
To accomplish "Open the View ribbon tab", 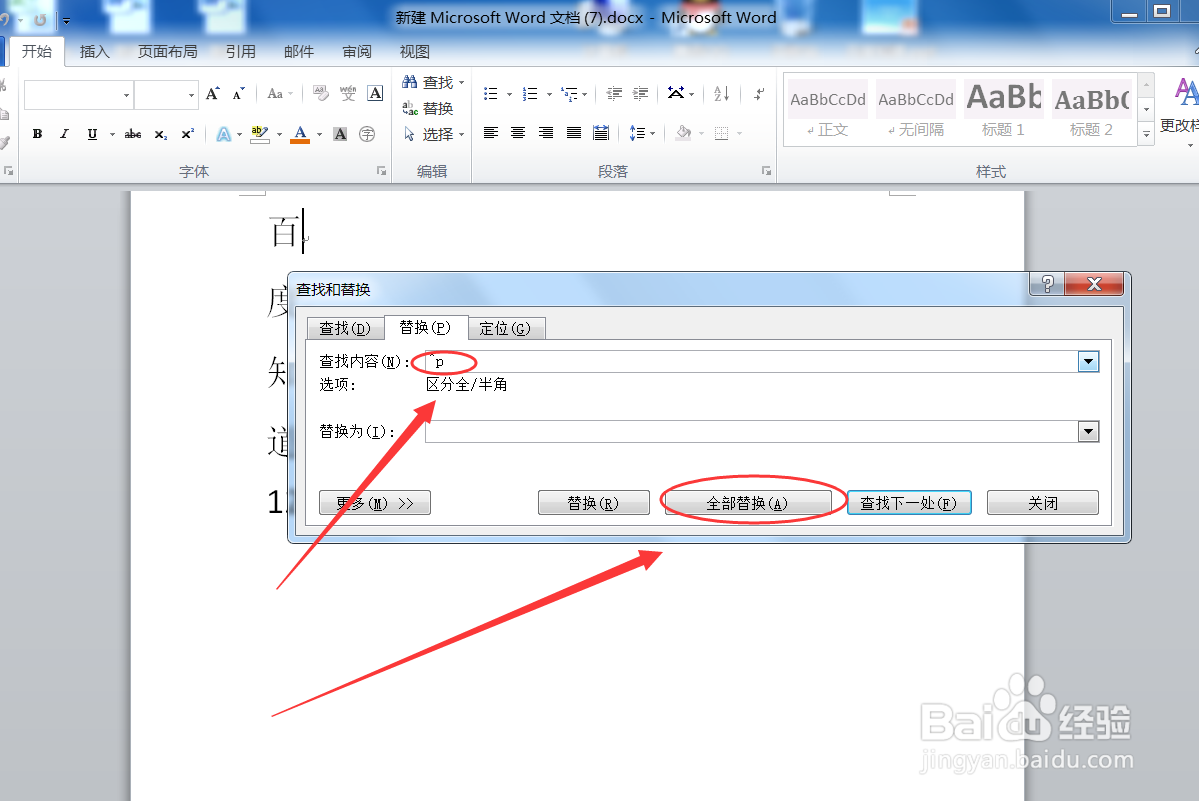I will point(414,51).
